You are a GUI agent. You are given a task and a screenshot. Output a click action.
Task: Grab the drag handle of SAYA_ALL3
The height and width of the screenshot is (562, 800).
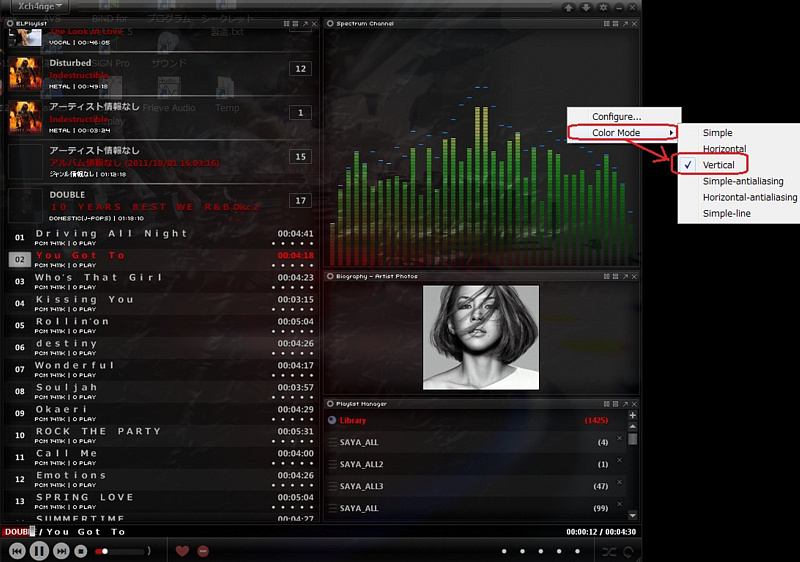(x=333, y=486)
